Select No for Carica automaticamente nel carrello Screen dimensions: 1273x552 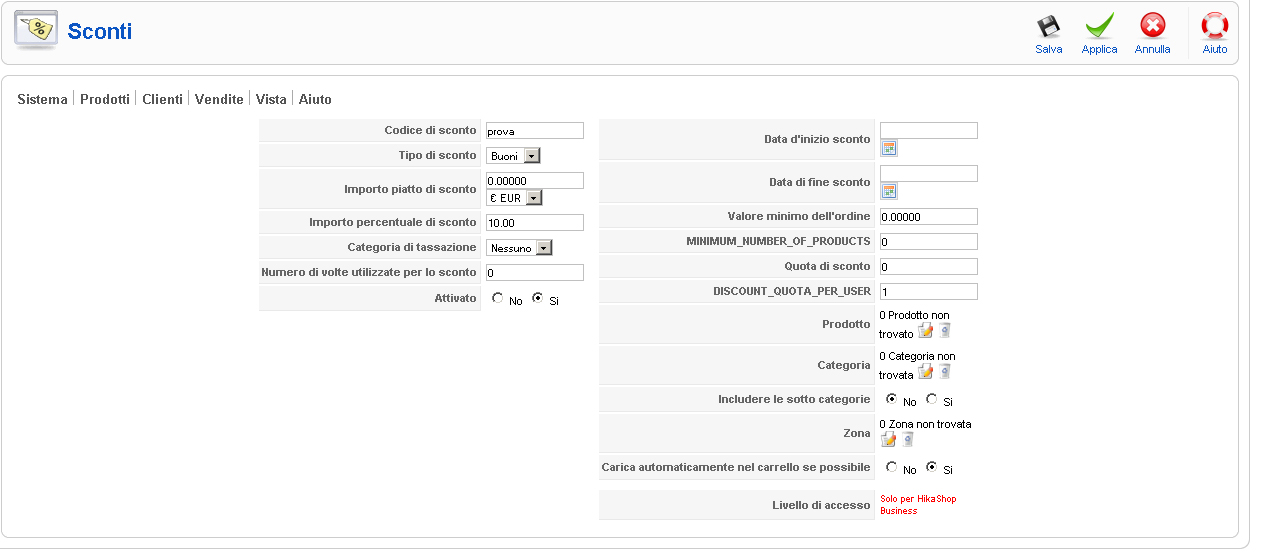[892, 467]
